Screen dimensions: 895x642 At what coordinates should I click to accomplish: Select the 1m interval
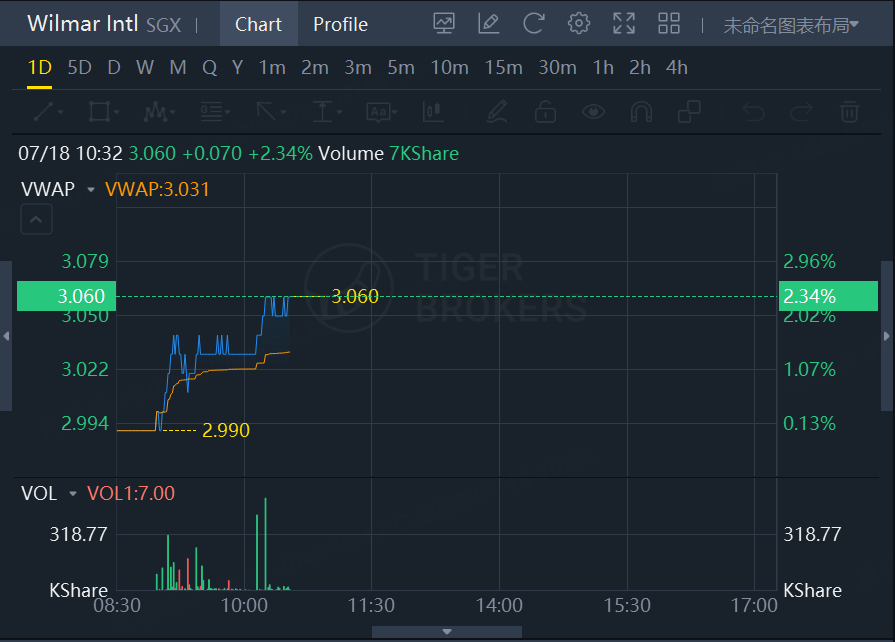[272, 68]
